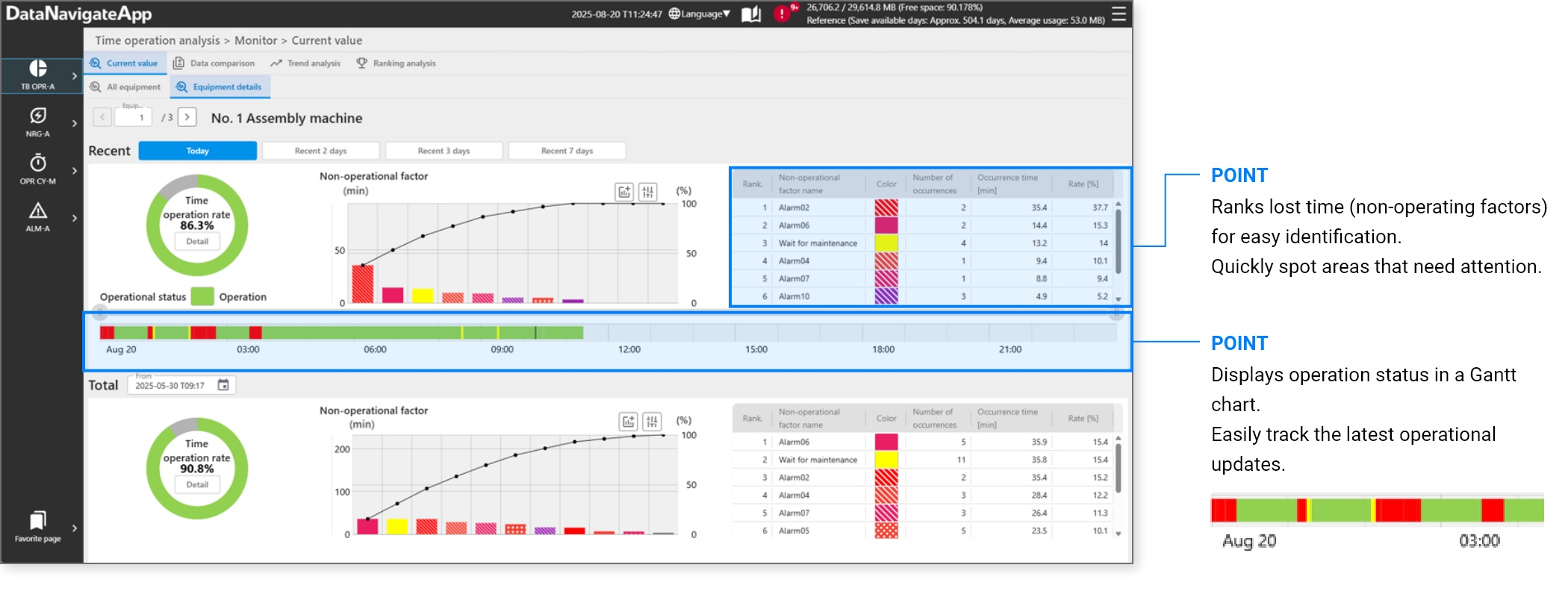Viewport: 1568px width, 597px height.
Task: Open the hamburger menu in top-right corner
Action: click(x=1118, y=14)
